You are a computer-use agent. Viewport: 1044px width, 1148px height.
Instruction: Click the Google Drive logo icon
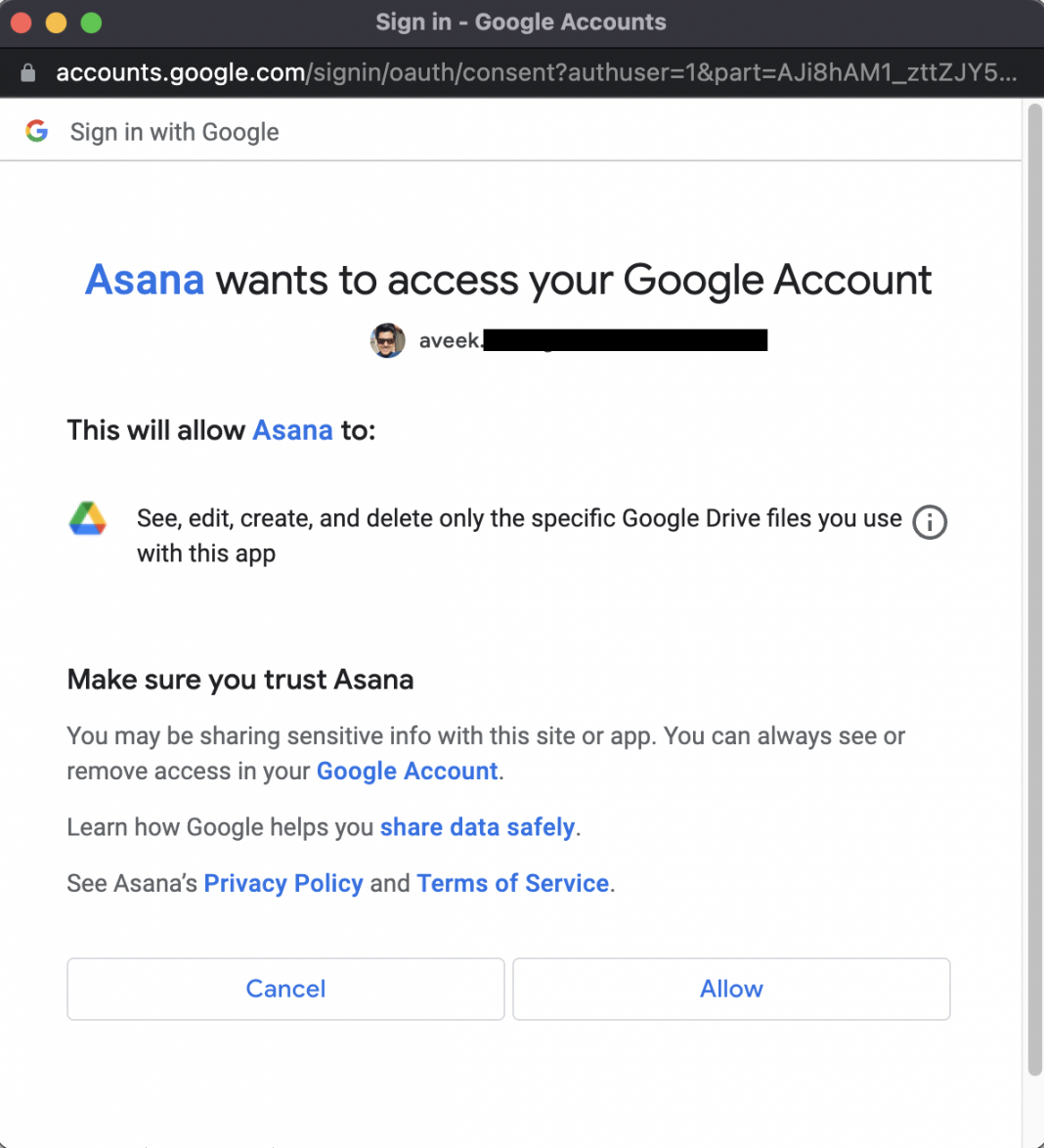pyautogui.click(x=88, y=518)
